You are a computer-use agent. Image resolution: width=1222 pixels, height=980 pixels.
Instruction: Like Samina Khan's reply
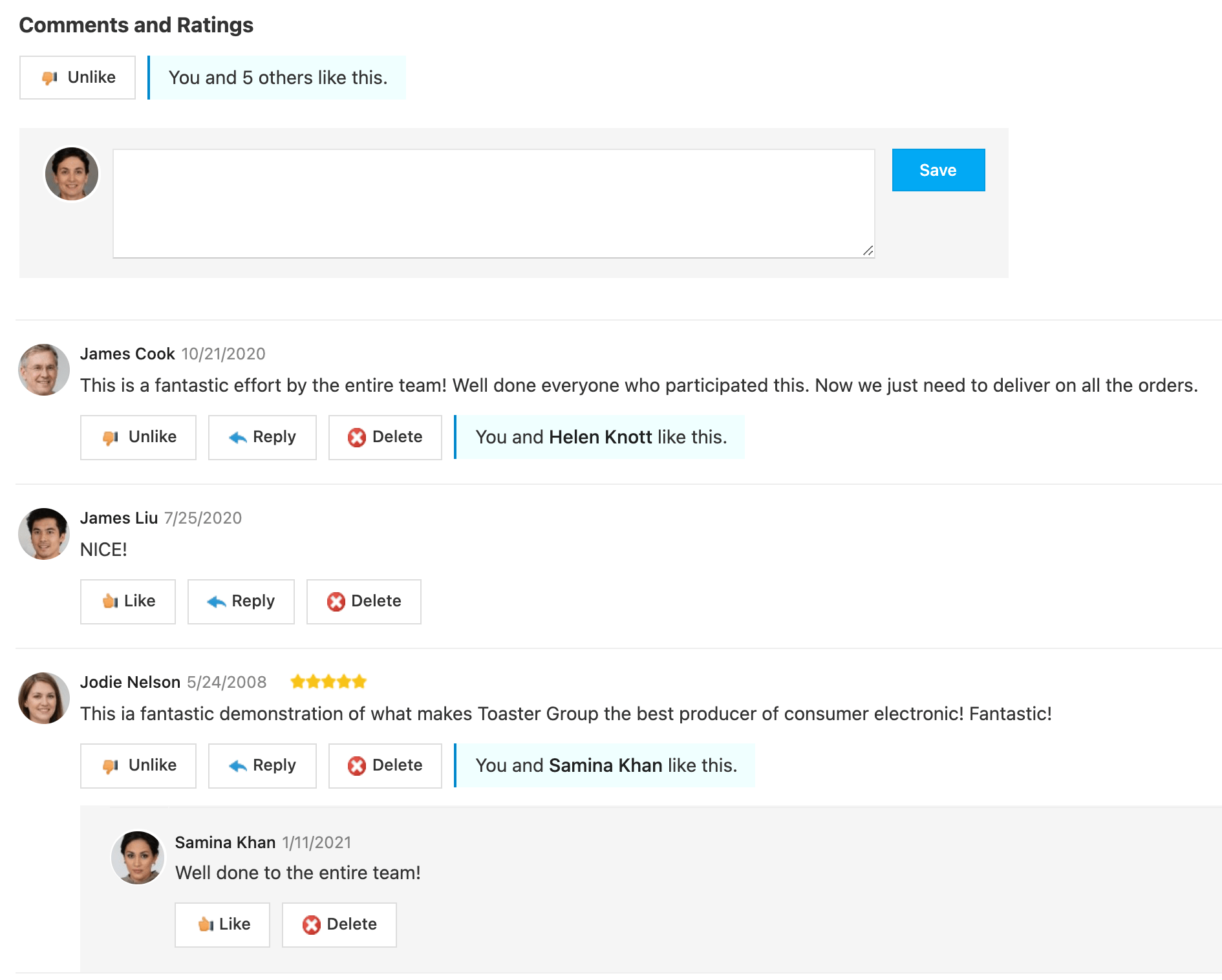click(222, 925)
